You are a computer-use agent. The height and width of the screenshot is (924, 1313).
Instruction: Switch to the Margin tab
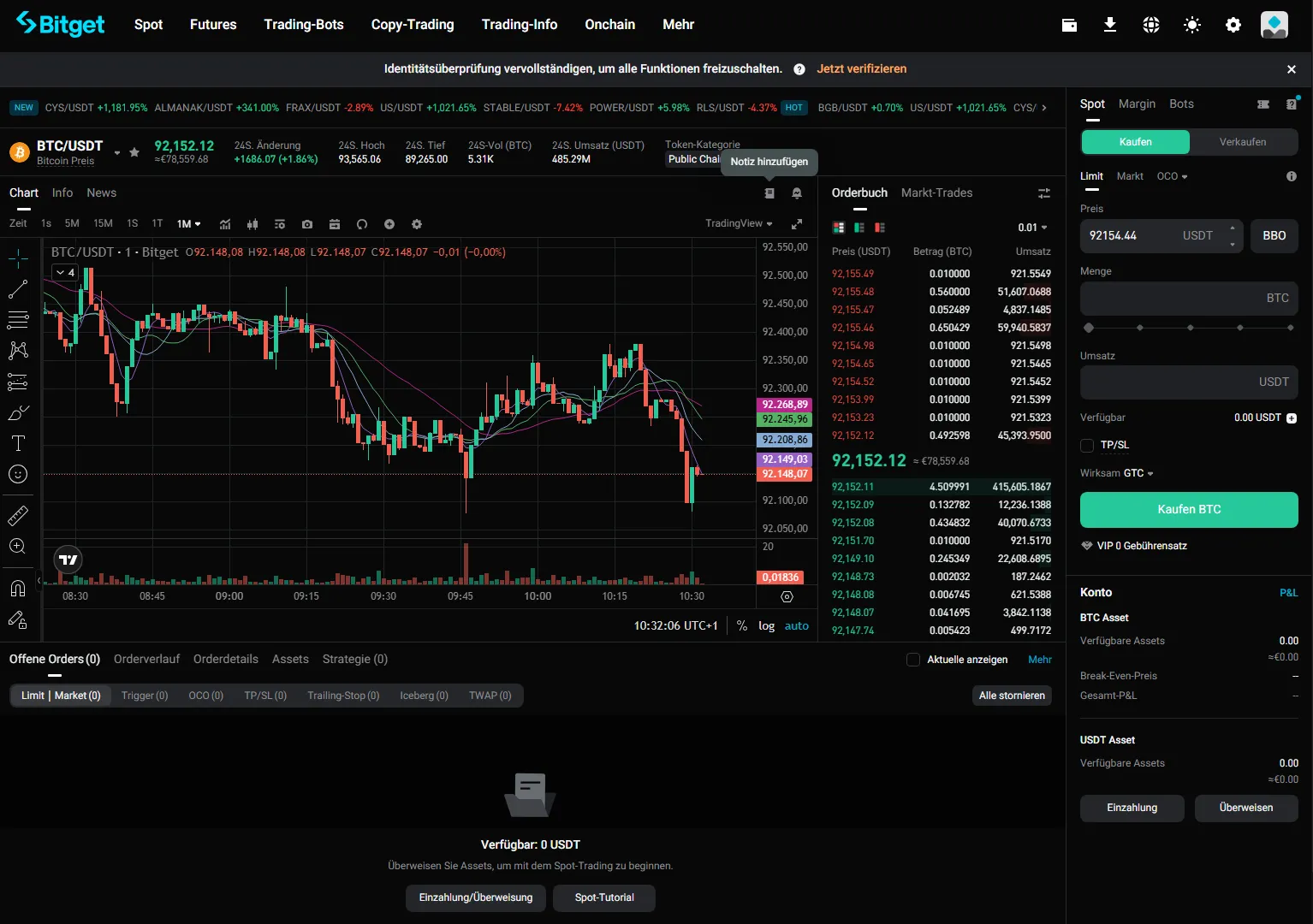point(1137,104)
